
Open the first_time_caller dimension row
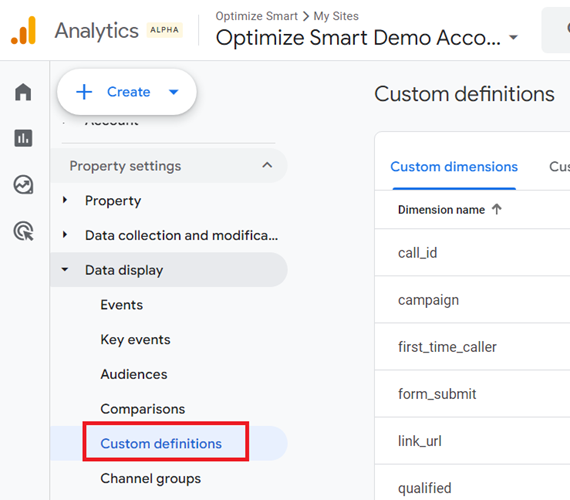click(473, 347)
